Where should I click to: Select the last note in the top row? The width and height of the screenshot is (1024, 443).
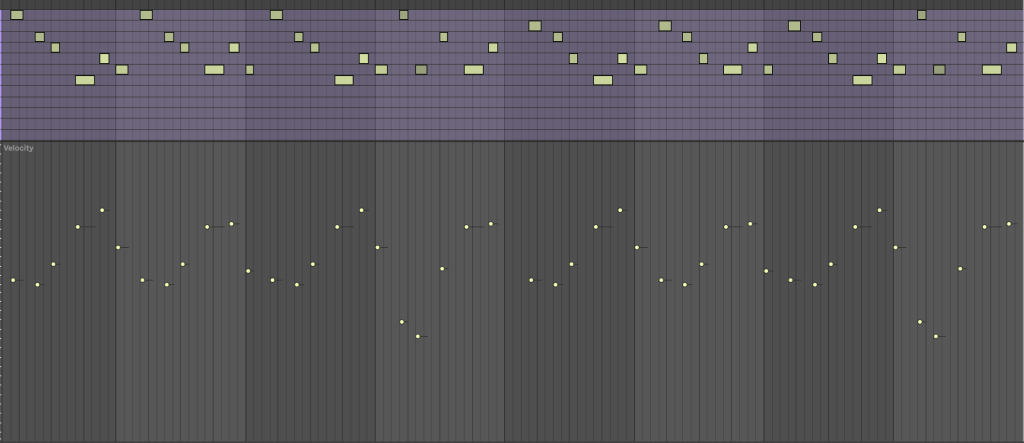pyautogui.click(x=922, y=15)
